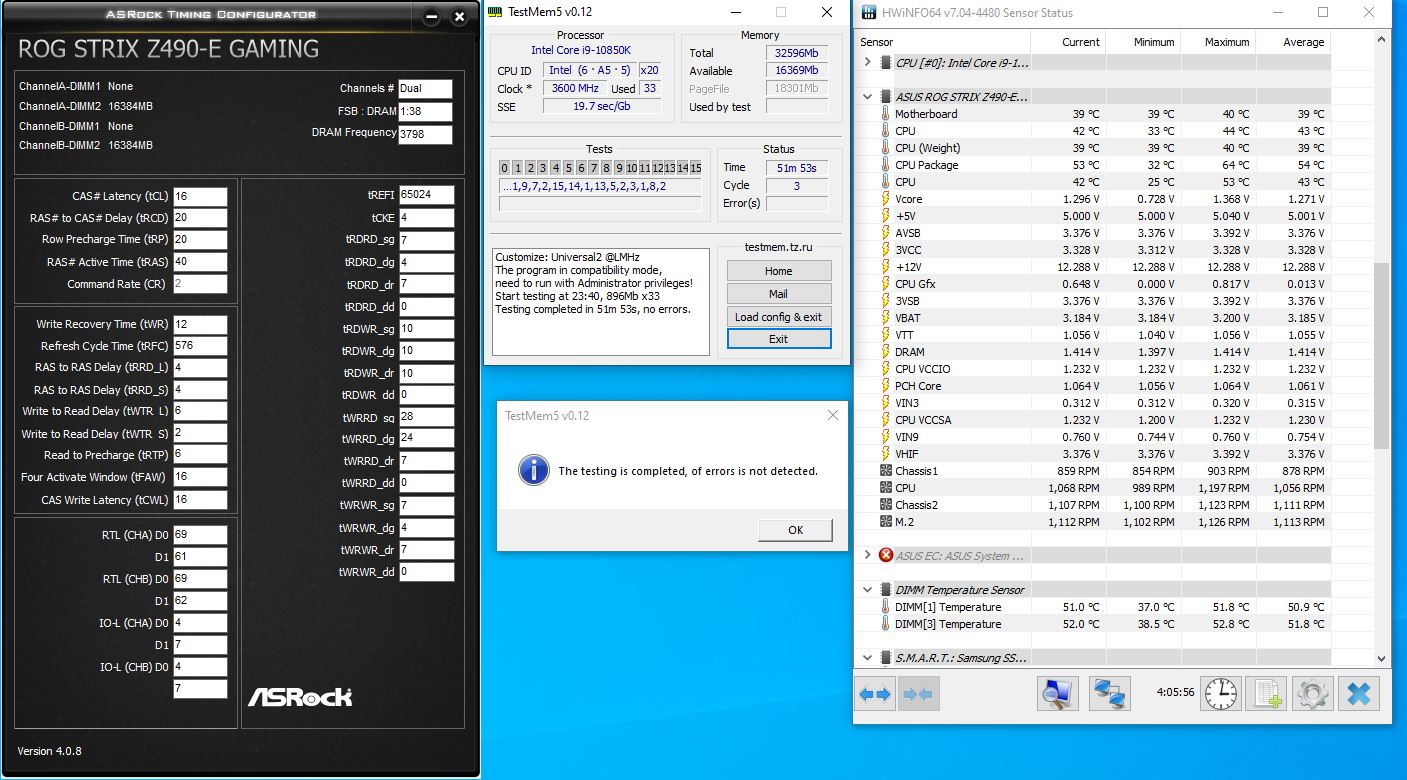
Task: Click the blue expand-arrows button in HWiNFO64
Action: [x=875, y=693]
